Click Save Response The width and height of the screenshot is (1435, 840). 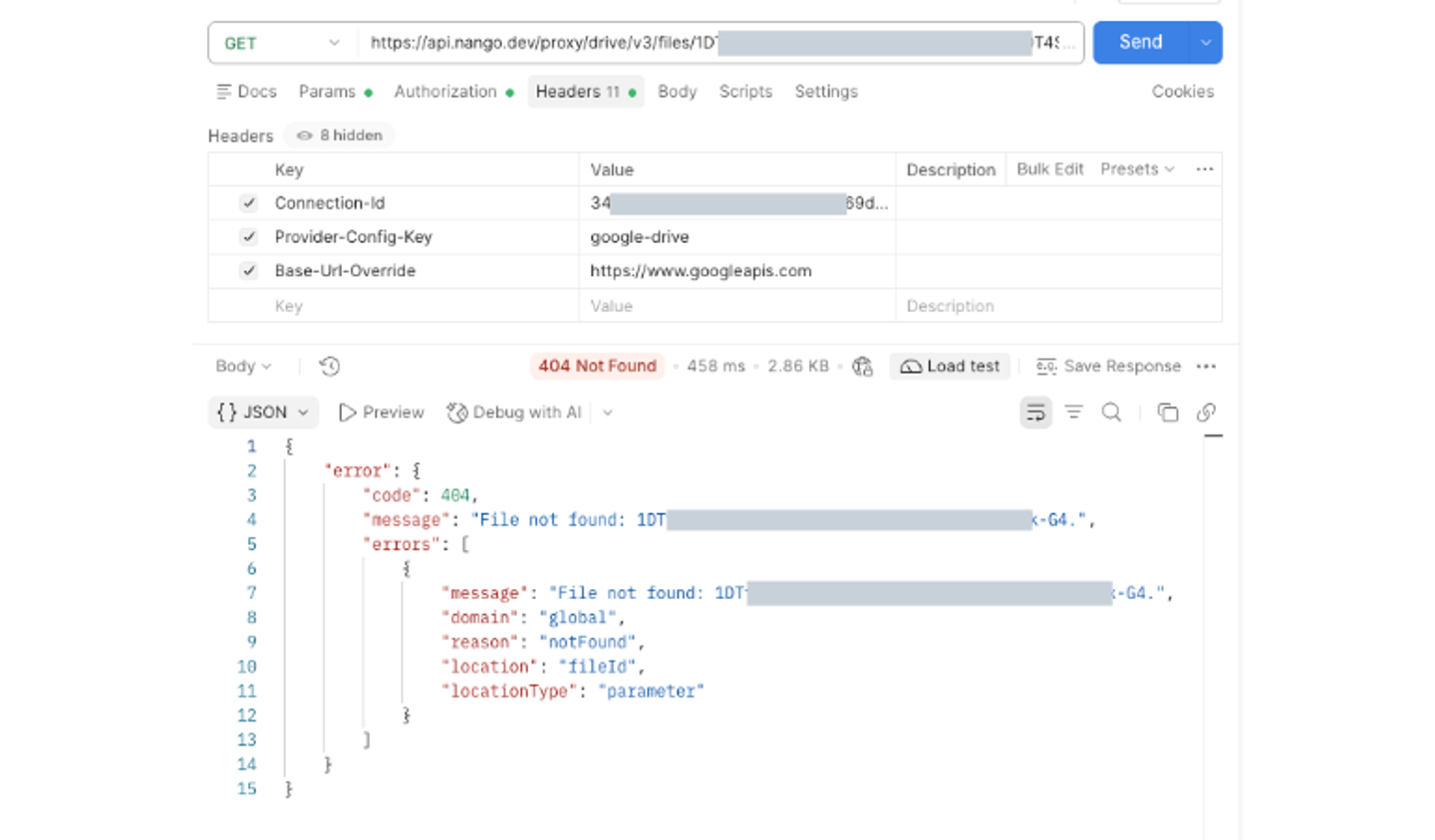pos(1108,367)
